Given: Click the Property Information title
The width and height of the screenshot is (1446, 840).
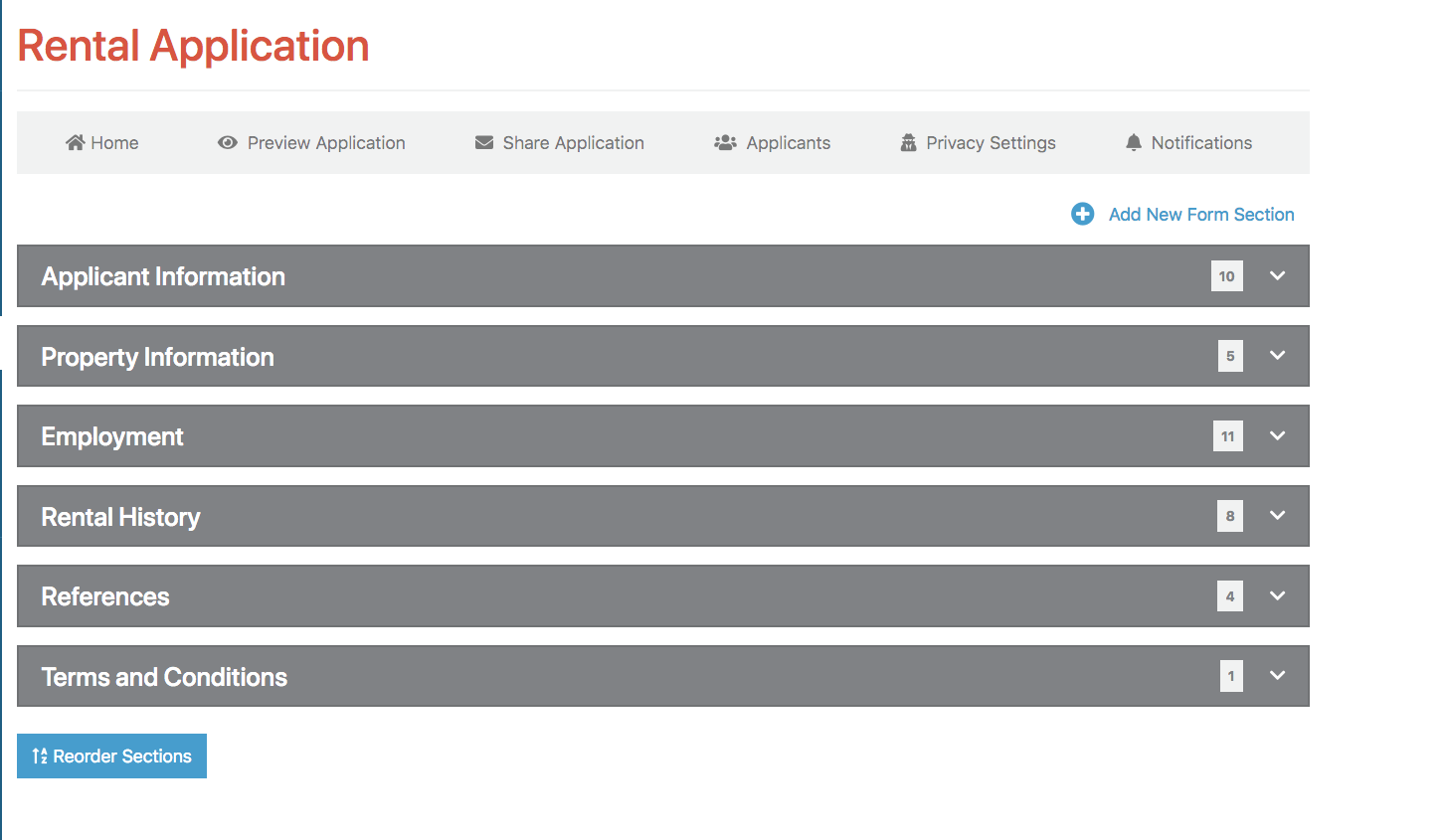Looking at the screenshot, I should [x=157, y=357].
